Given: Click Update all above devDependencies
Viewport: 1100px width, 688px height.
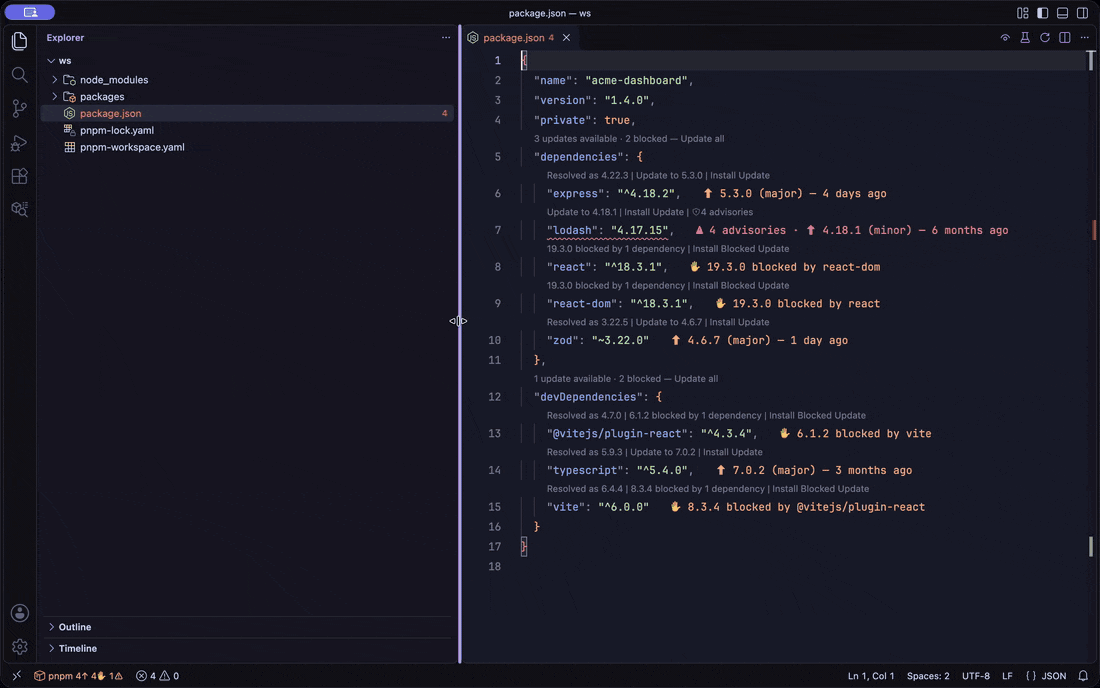Looking at the screenshot, I should click(x=695, y=379).
